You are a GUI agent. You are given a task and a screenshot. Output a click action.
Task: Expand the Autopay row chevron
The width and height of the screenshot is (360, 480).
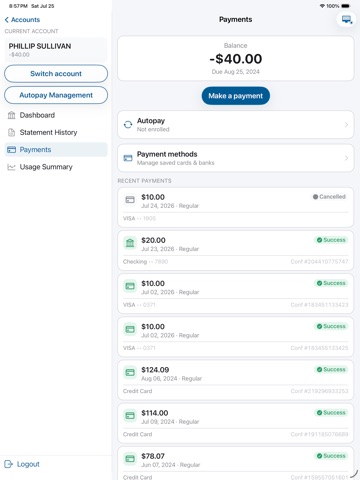pos(346,125)
